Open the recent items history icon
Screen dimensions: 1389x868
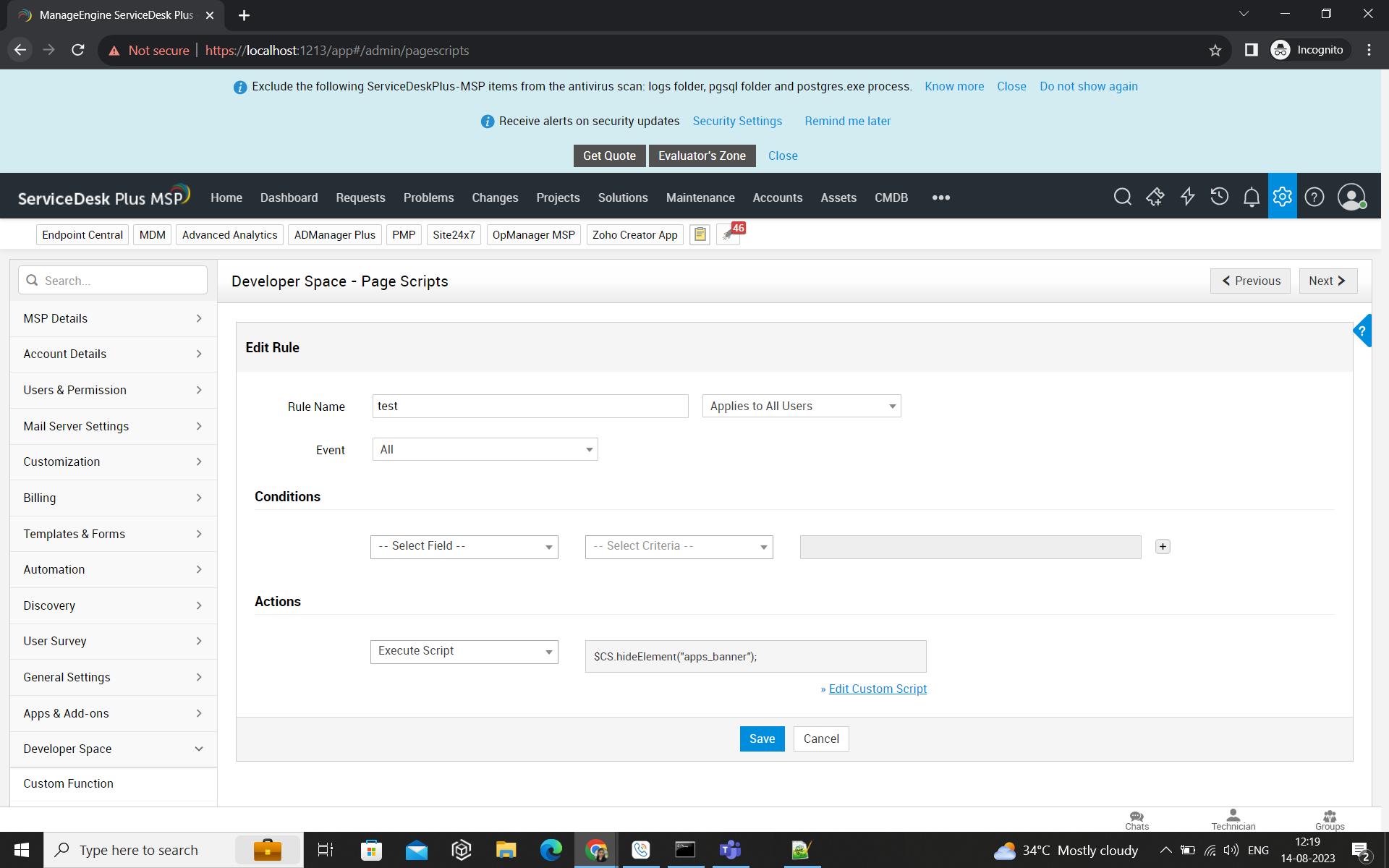[1219, 197]
